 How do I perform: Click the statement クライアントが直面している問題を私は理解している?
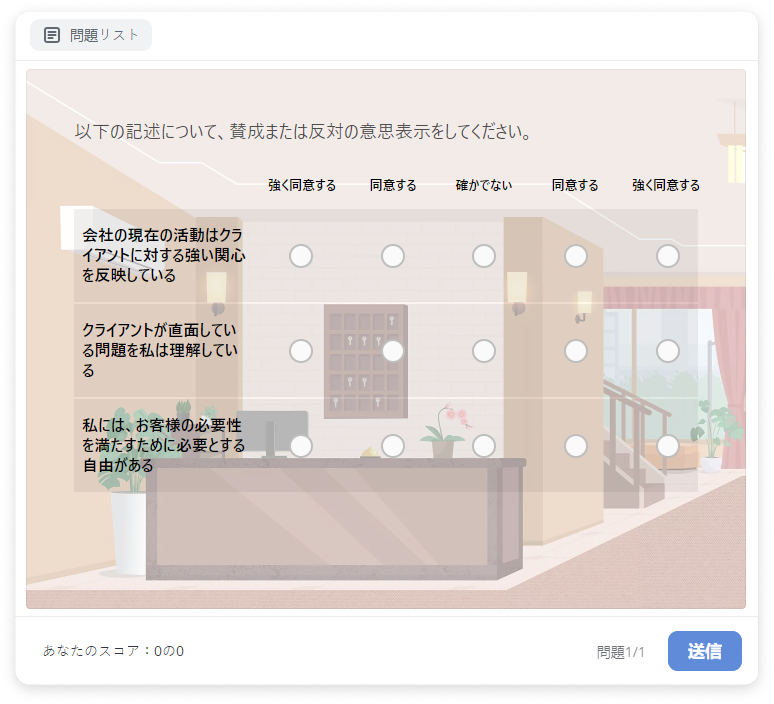[x=160, y=350]
